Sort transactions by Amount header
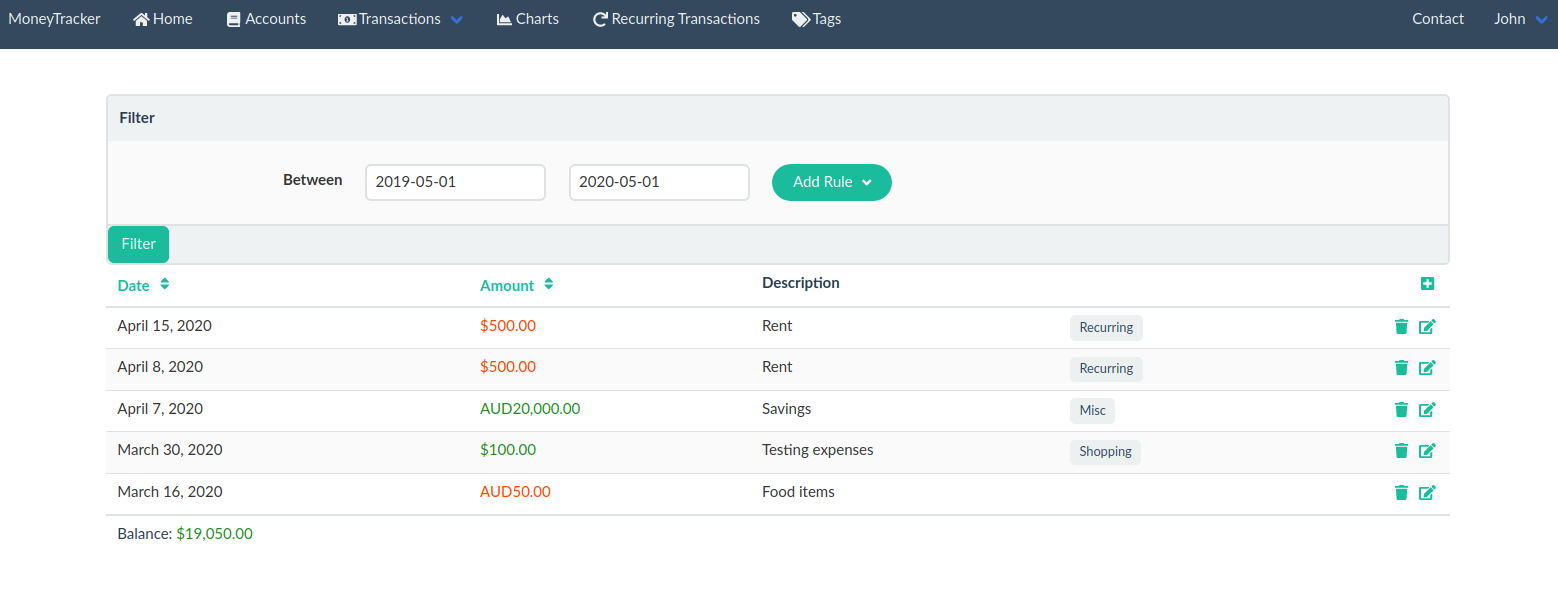The width and height of the screenshot is (1558, 592). [507, 285]
